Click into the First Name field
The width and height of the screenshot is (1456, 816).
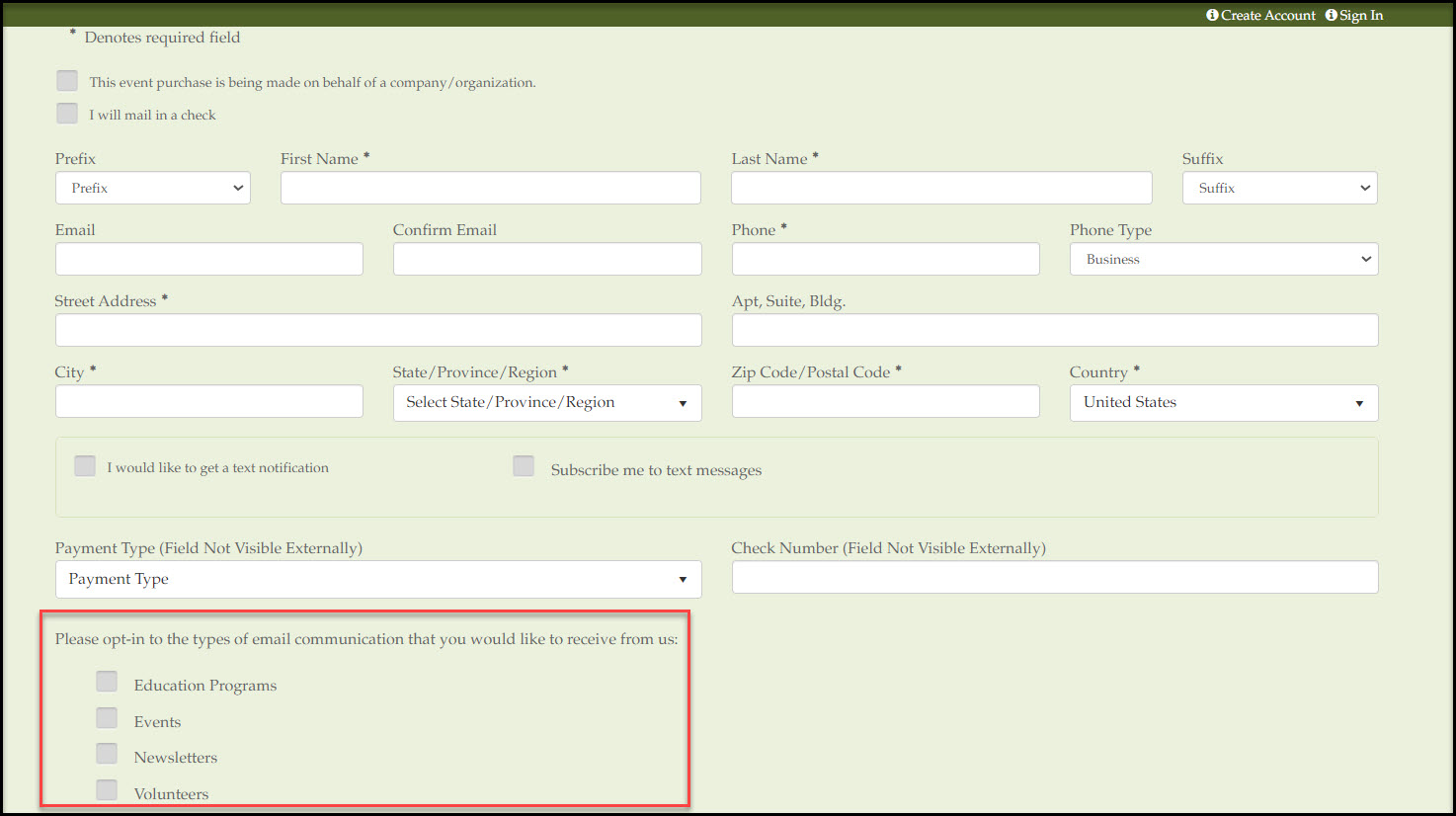tap(491, 188)
